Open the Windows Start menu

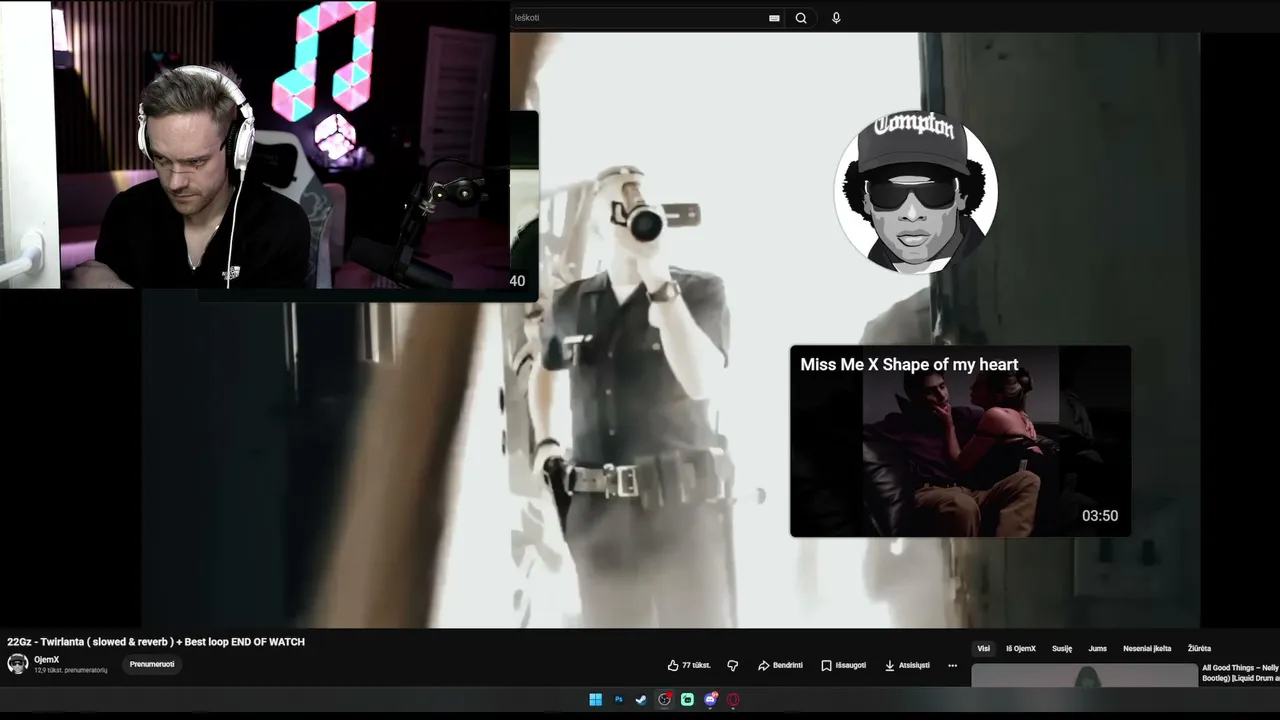596,700
